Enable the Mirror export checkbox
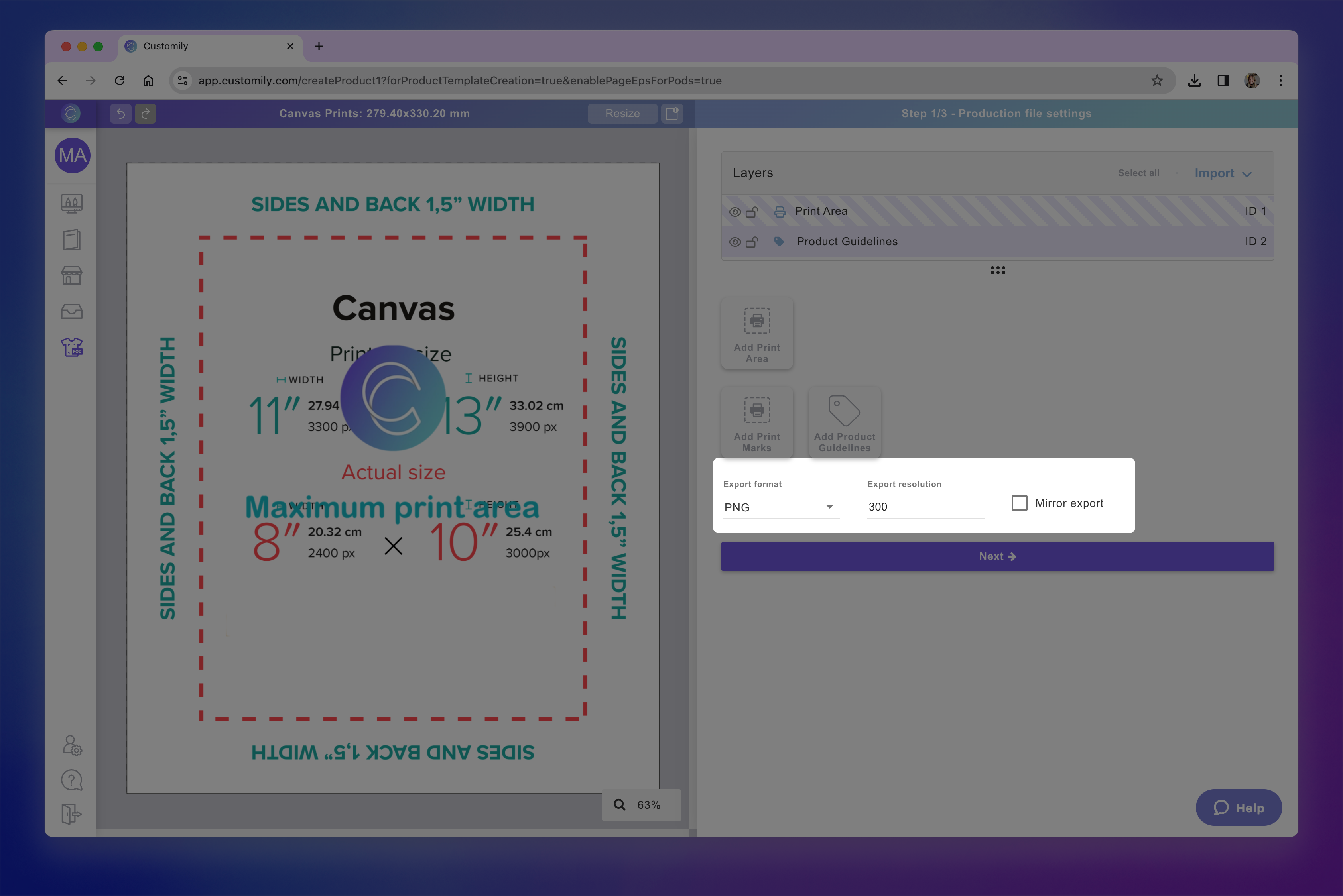 click(1019, 503)
